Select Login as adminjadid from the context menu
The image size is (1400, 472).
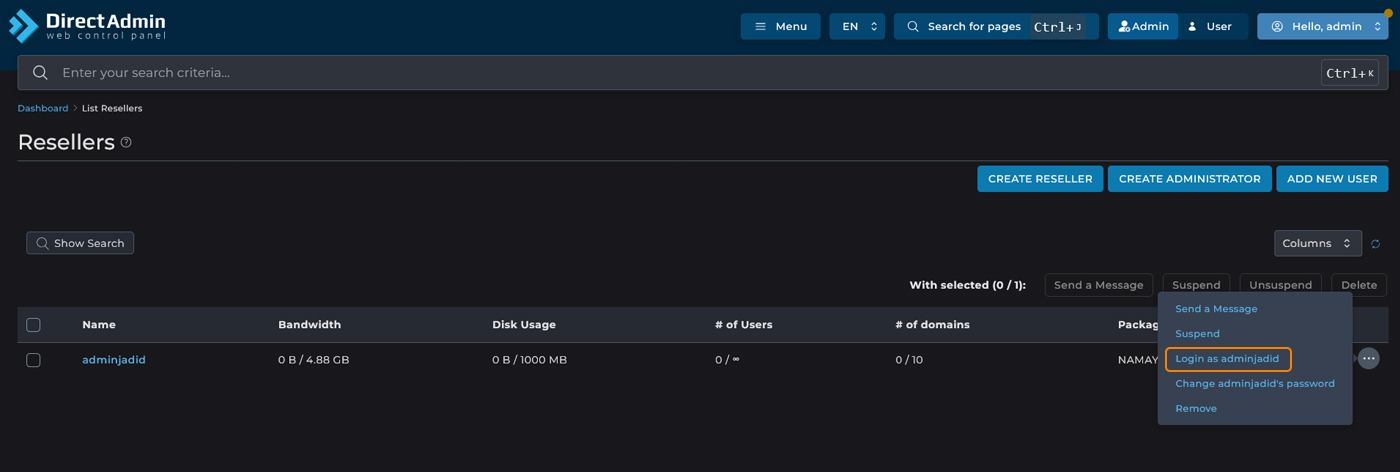click(1227, 359)
